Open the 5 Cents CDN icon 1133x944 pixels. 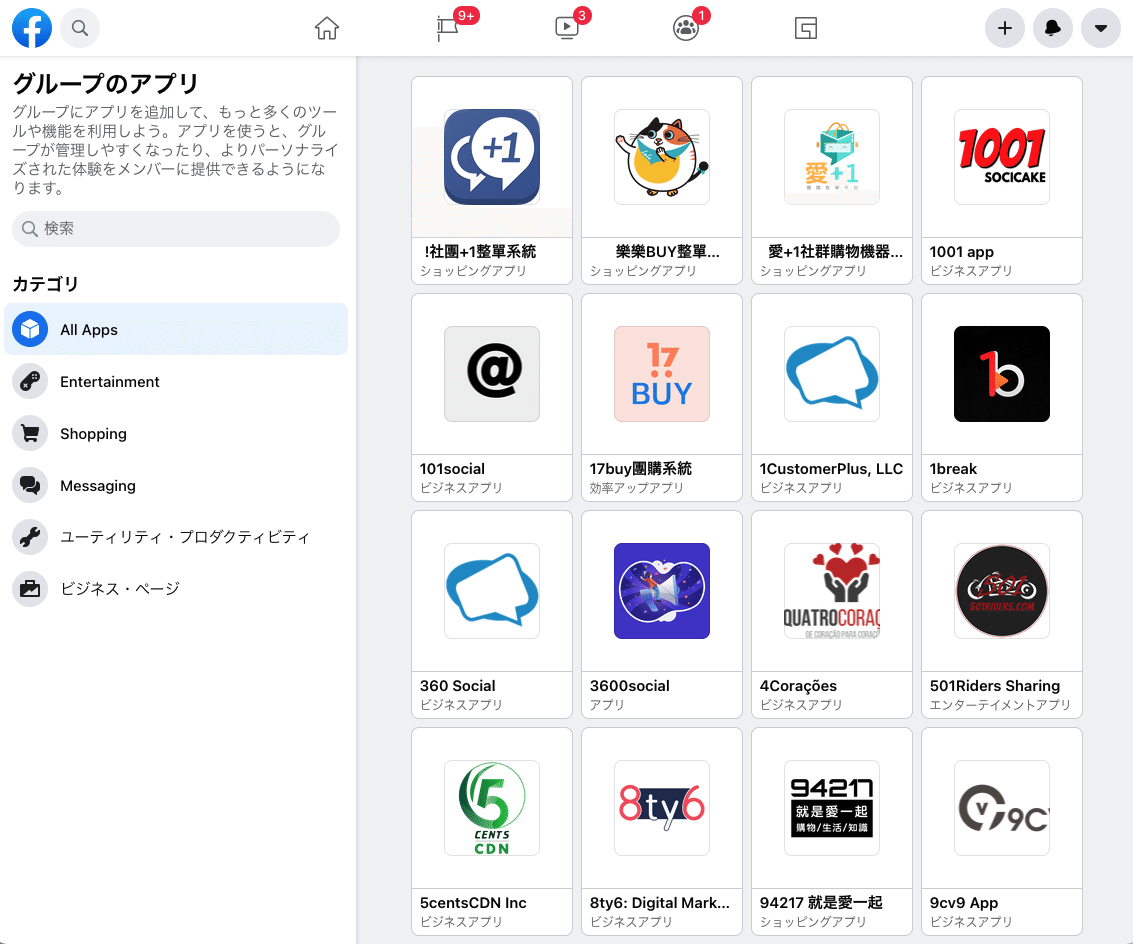491,808
